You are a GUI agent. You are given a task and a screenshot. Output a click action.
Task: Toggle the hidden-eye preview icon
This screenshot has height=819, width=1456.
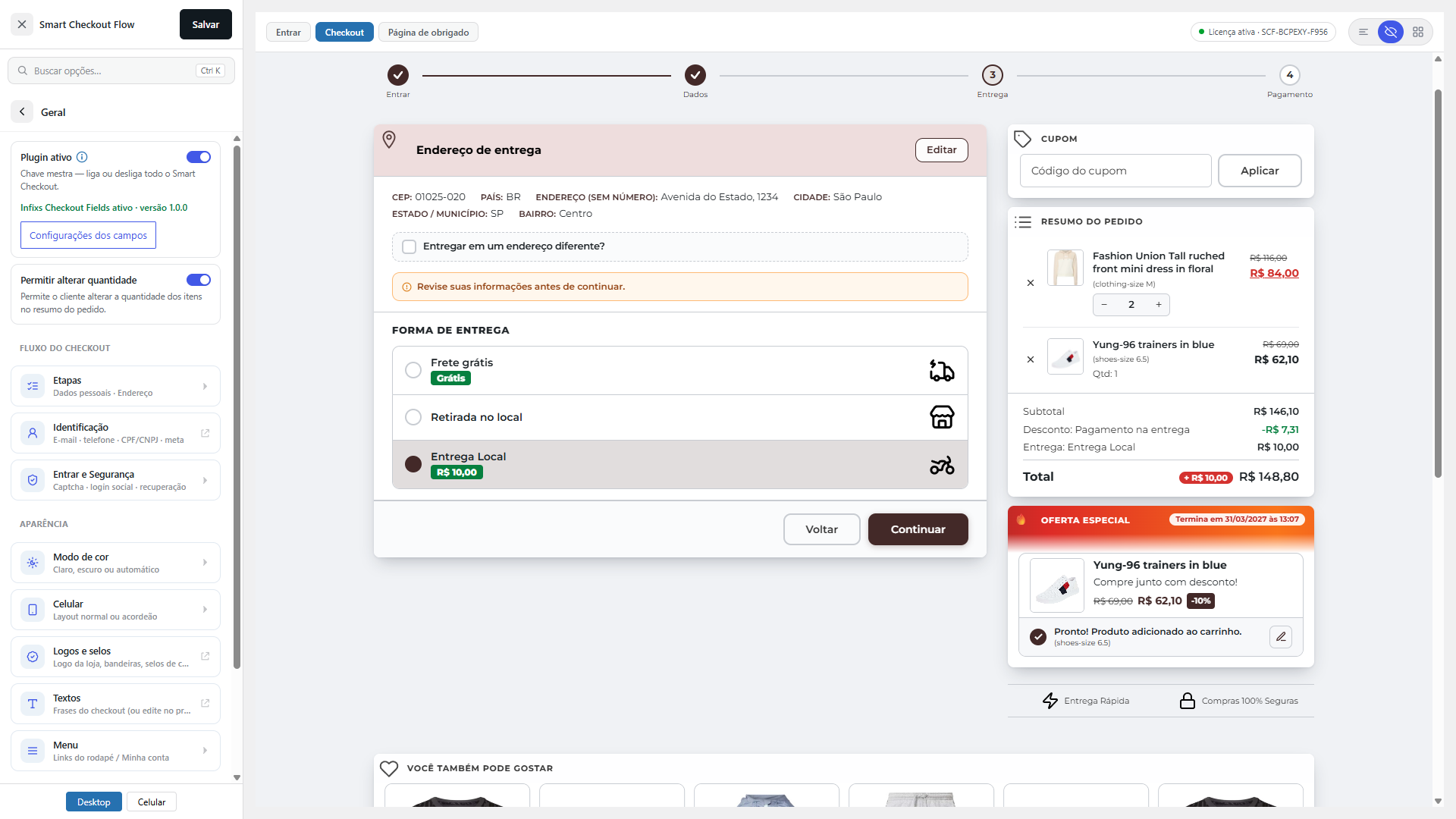(1391, 32)
